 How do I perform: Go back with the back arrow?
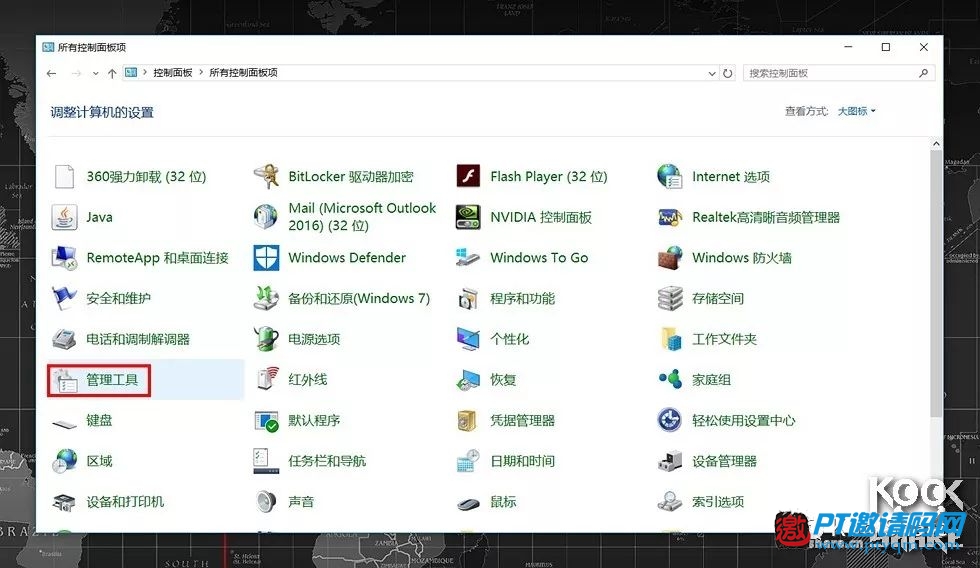coord(51,73)
